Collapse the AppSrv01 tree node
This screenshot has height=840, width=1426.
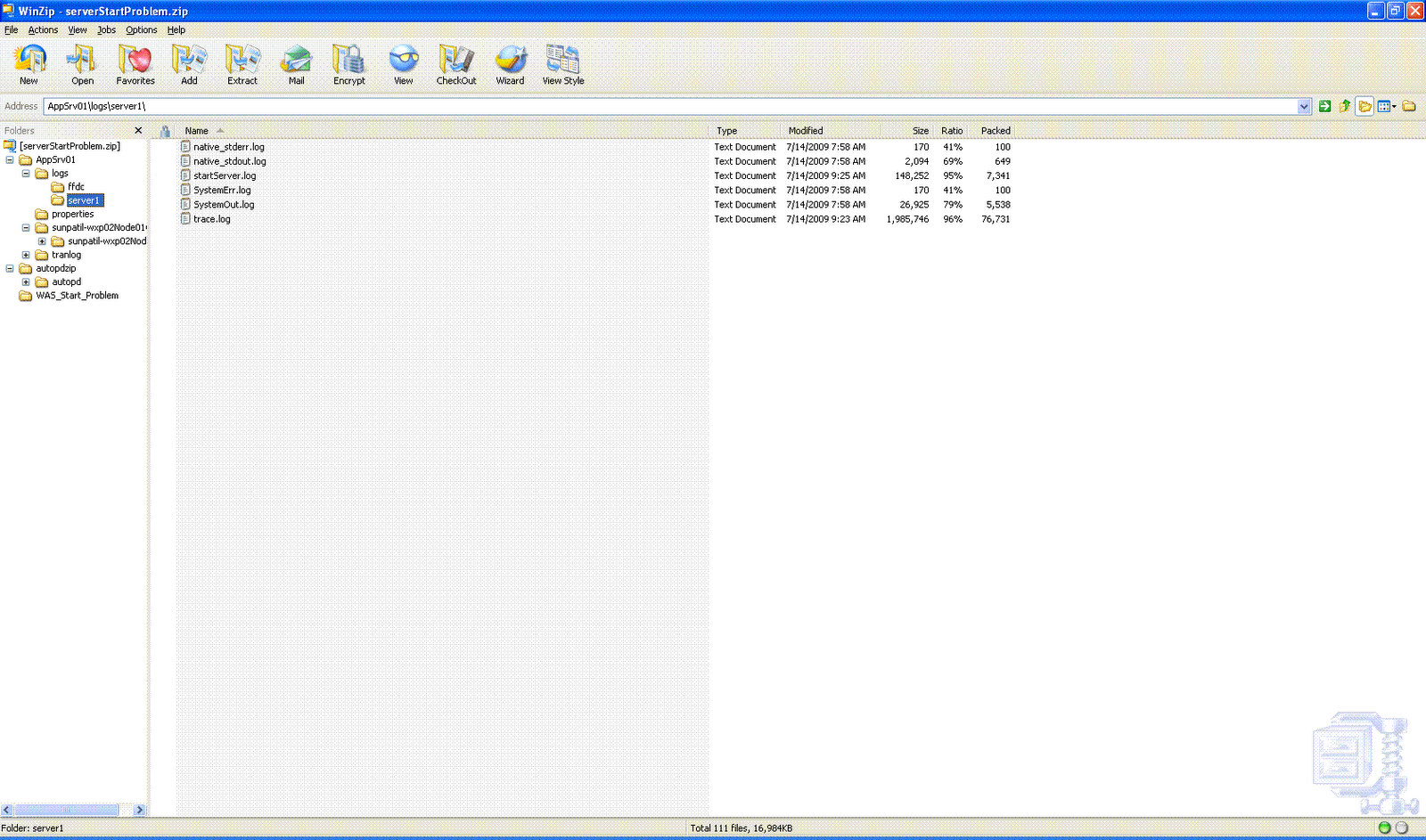(x=10, y=160)
